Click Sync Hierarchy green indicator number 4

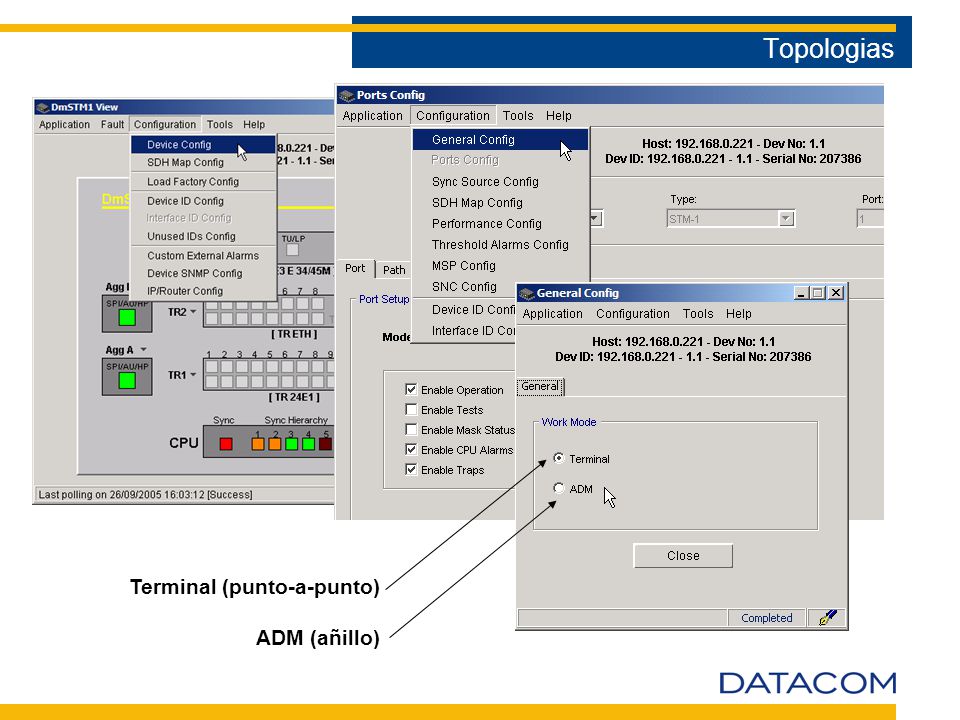pos(308,444)
